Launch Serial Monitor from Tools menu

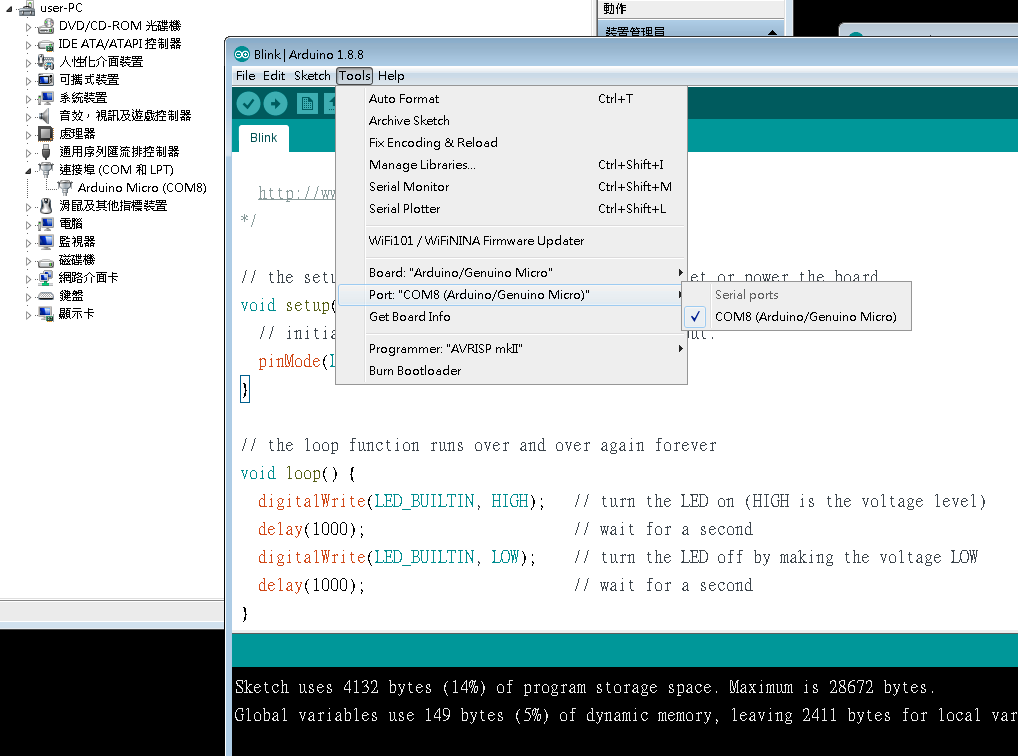tap(512, 187)
